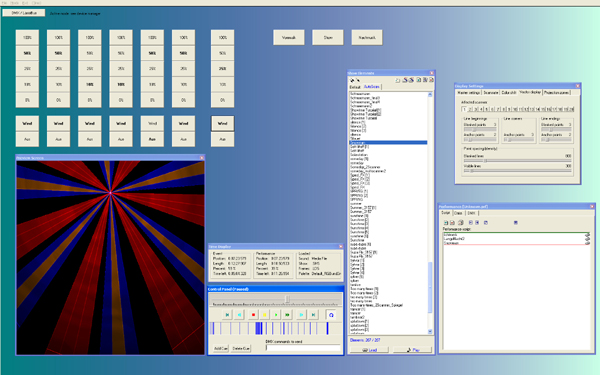
Task: Toggle affected scanner 1 box
Action: [464, 109]
